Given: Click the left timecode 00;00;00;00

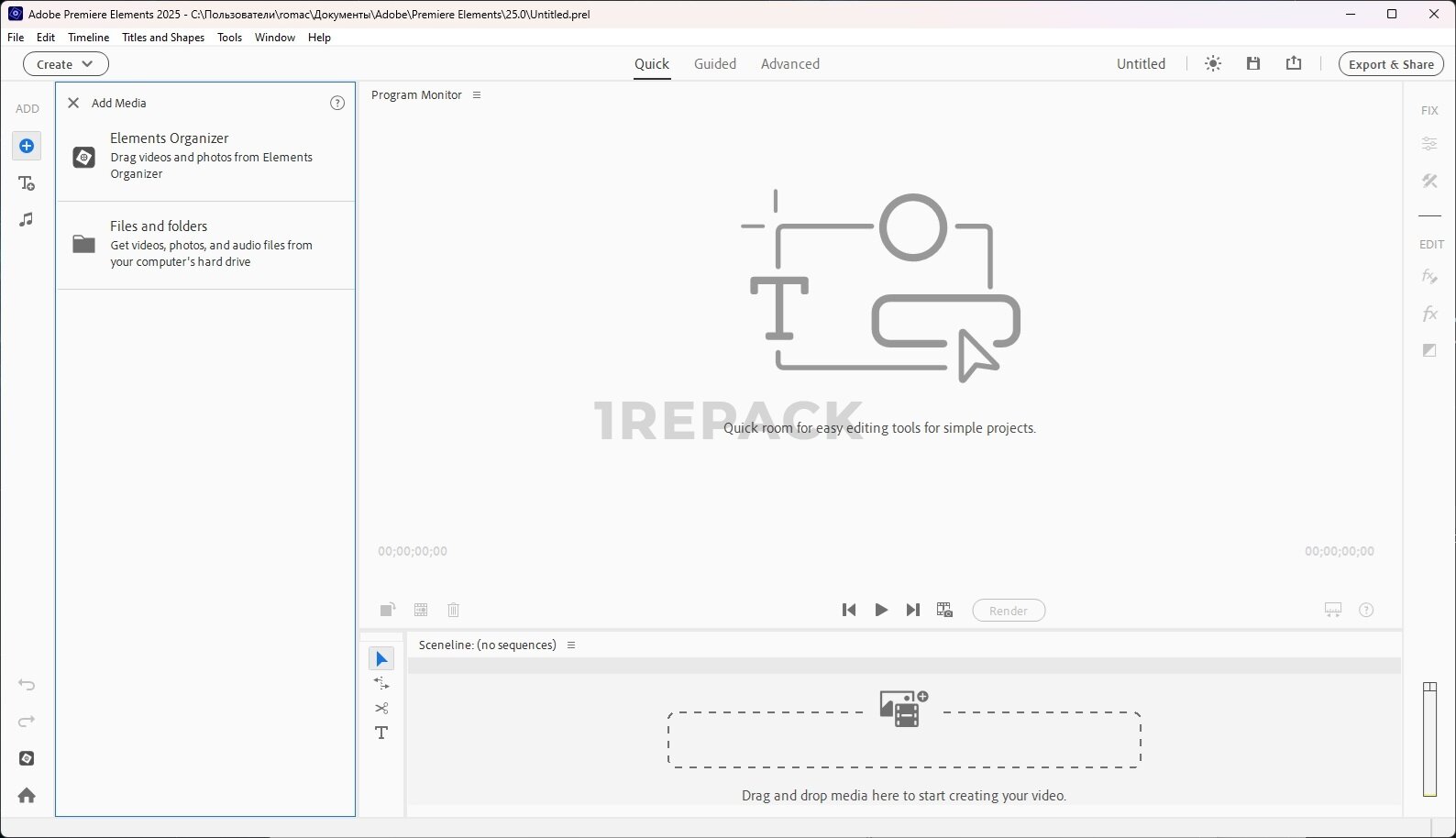Looking at the screenshot, I should pyautogui.click(x=413, y=551).
